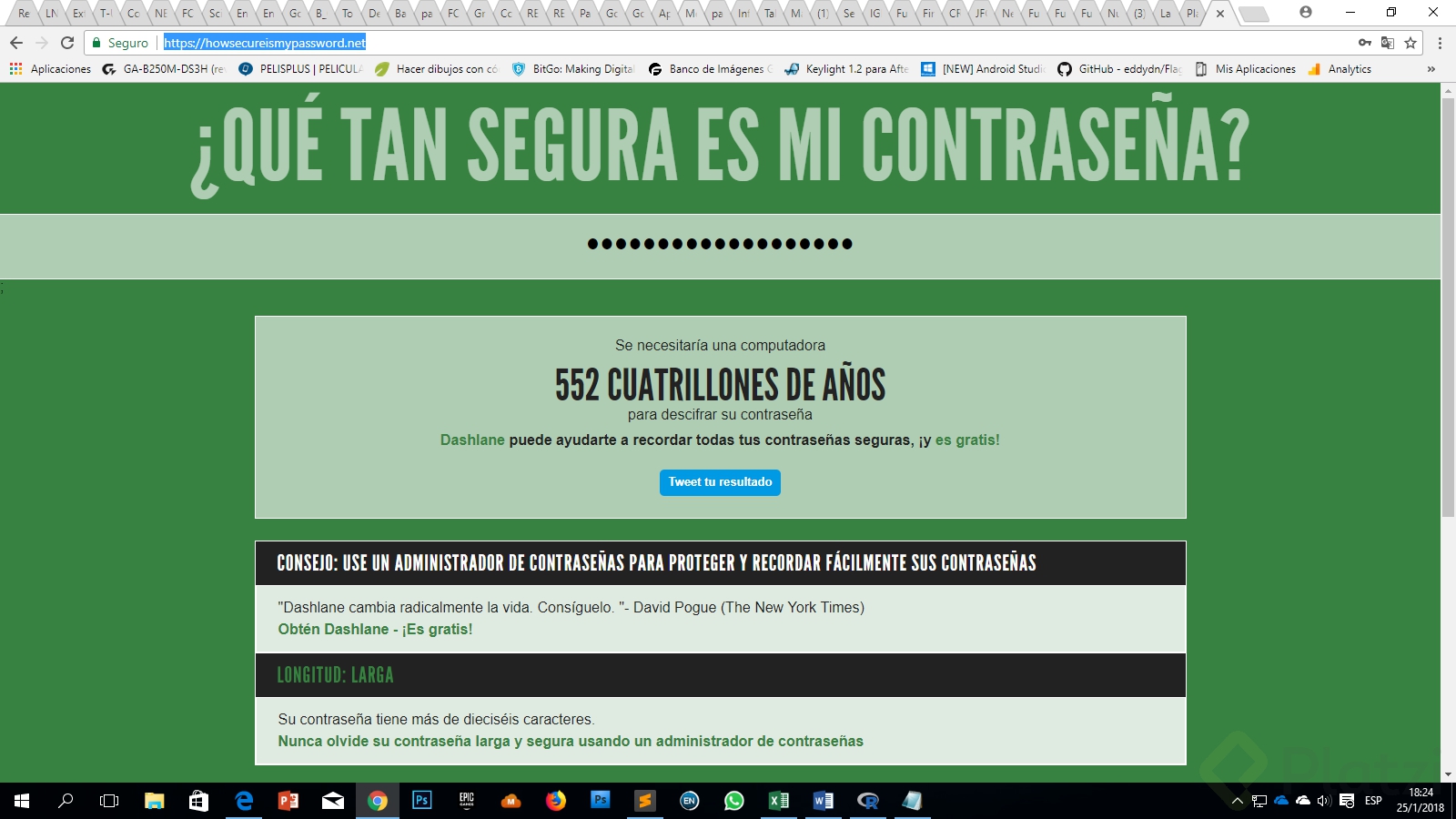Launch Microsoft Edge from the taskbar
This screenshot has height=819, width=1456.
pos(244,801)
